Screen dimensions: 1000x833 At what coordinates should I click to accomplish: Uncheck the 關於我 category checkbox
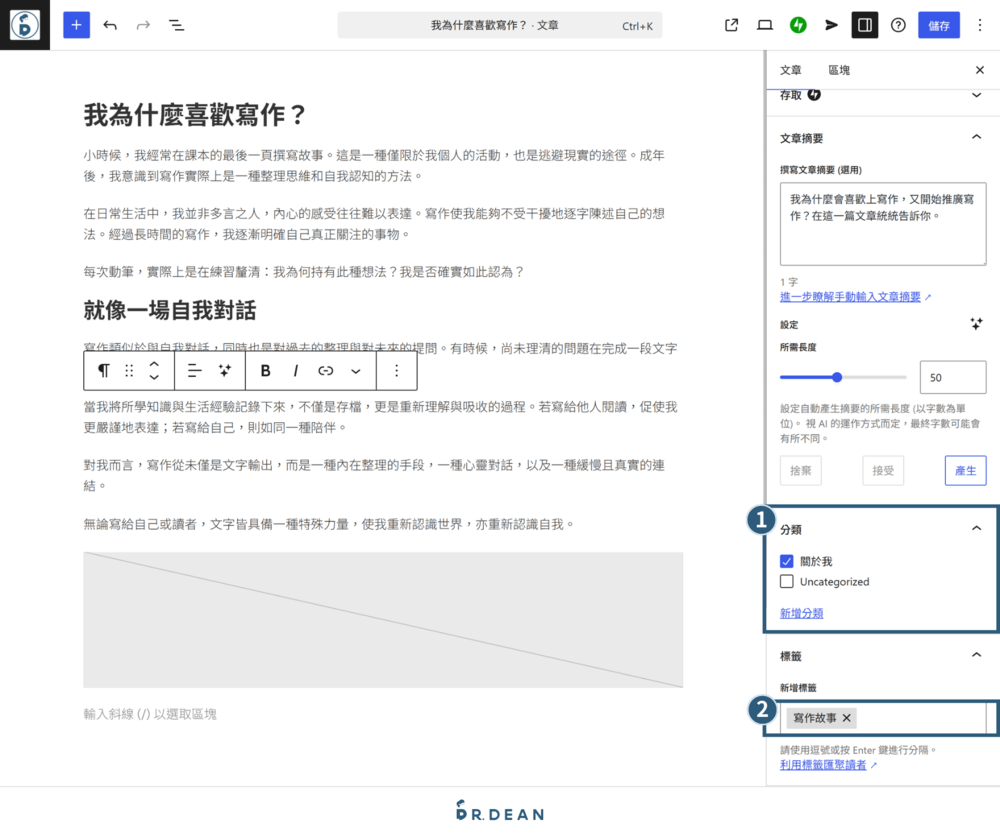click(x=786, y=561)
